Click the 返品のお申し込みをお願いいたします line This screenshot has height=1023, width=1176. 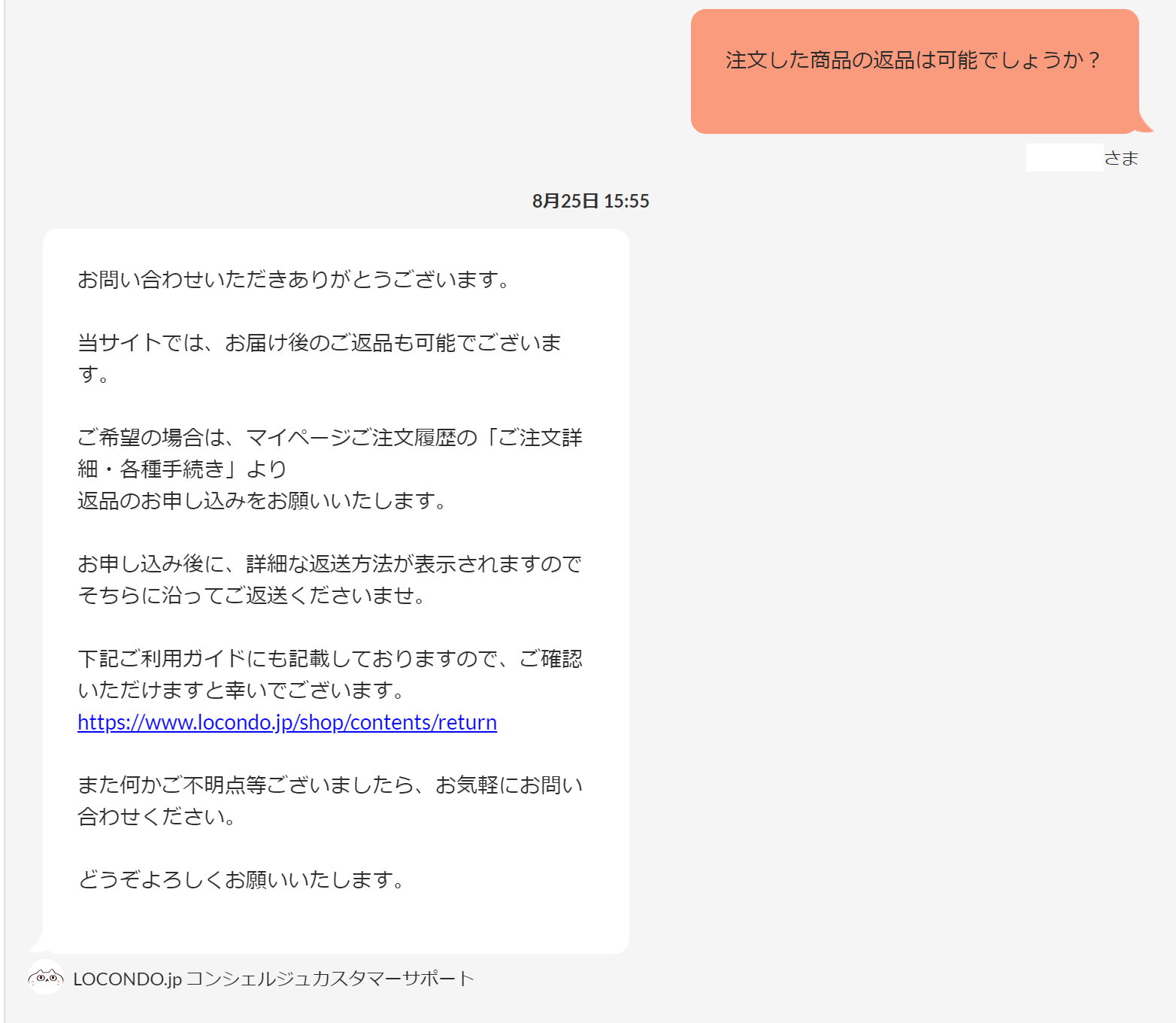click(263, 501)
